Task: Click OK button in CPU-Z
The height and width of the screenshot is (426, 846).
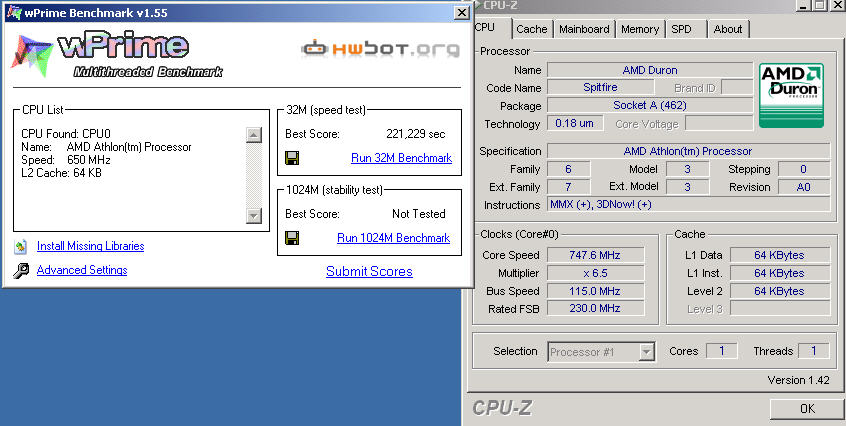Action: [807, 409]
